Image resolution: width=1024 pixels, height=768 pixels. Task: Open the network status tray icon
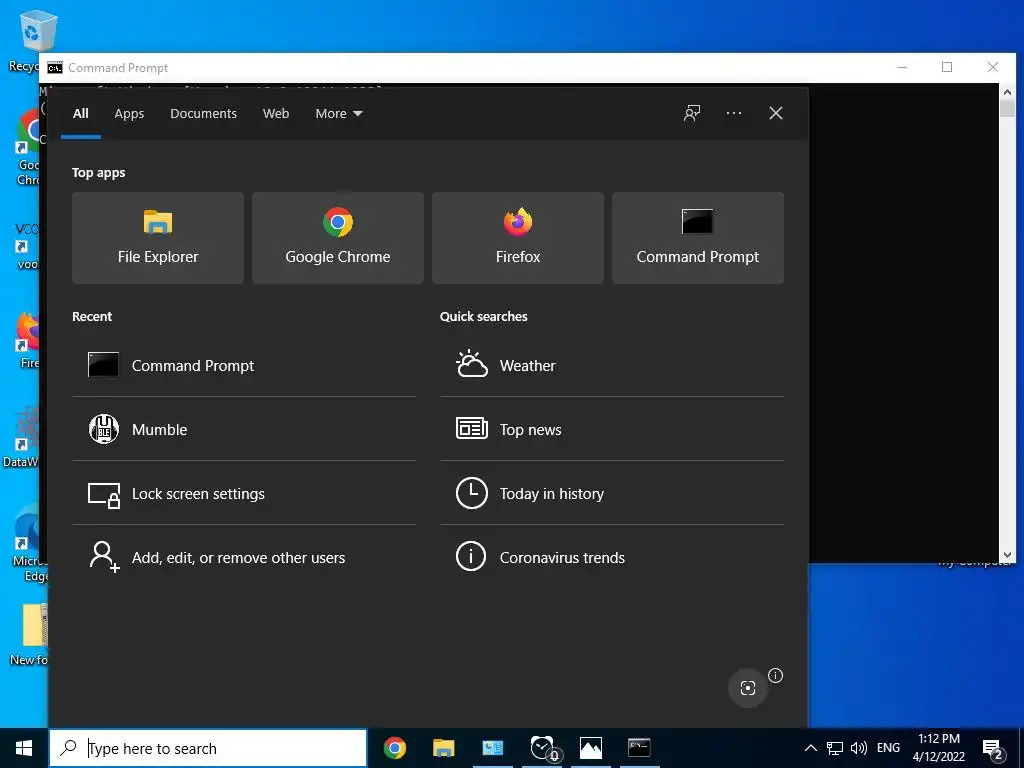835,748
